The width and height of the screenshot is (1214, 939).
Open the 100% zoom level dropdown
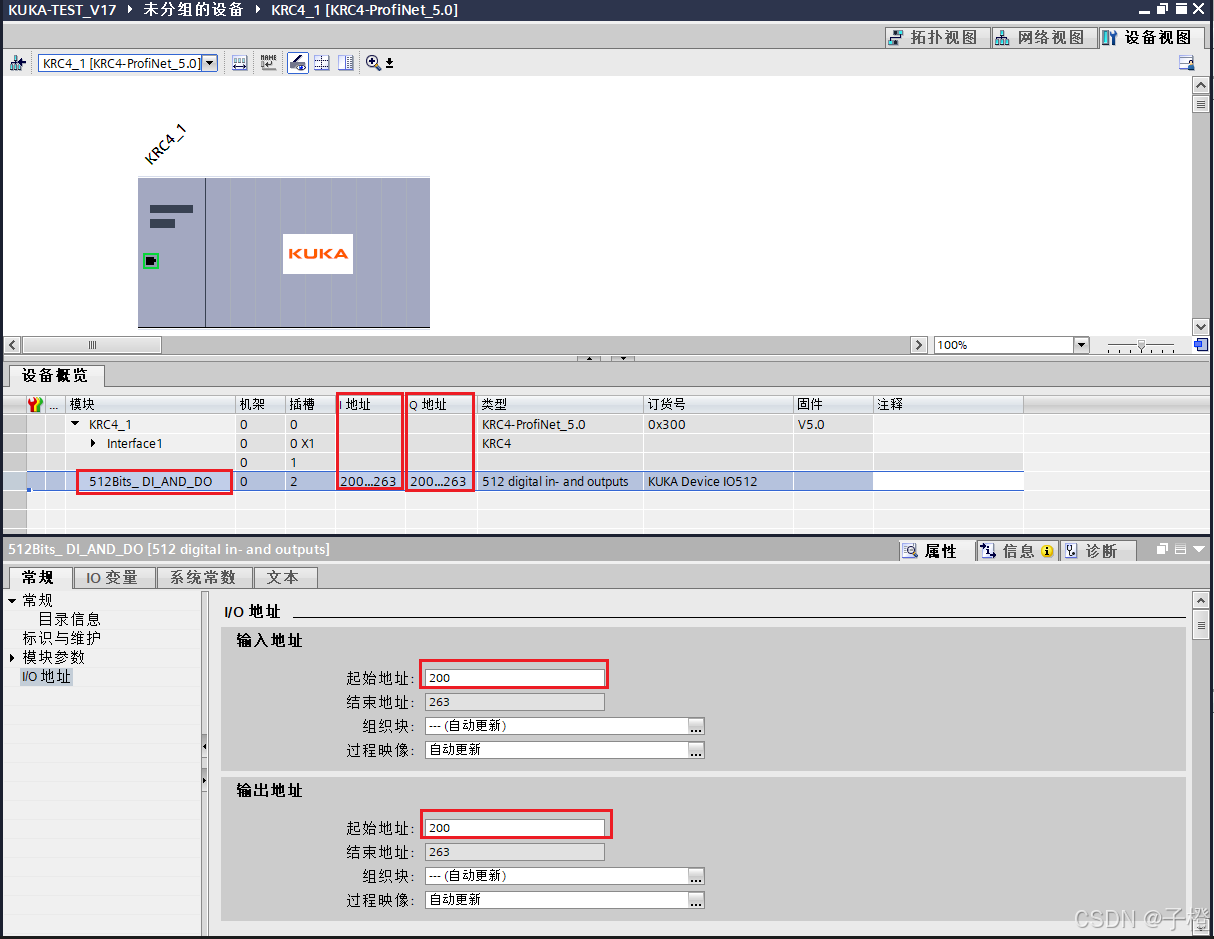point(1080,345)
